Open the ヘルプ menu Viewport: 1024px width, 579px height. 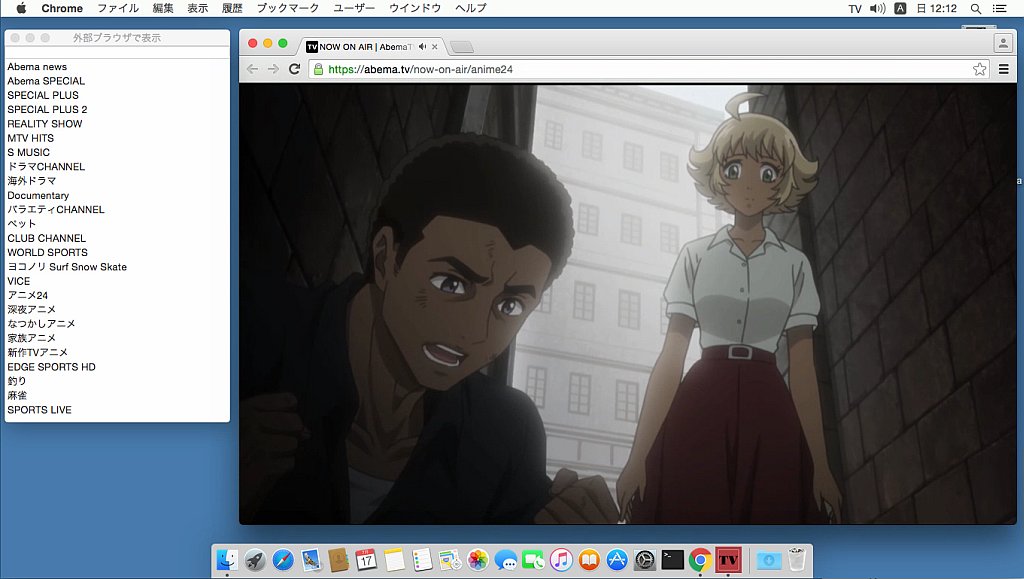[x=471, y=8]
